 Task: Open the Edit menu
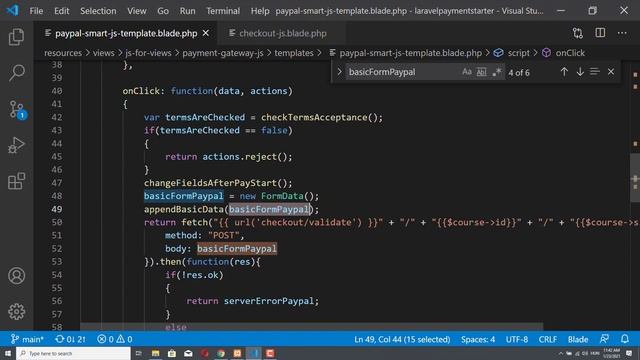tap(62, 11)
